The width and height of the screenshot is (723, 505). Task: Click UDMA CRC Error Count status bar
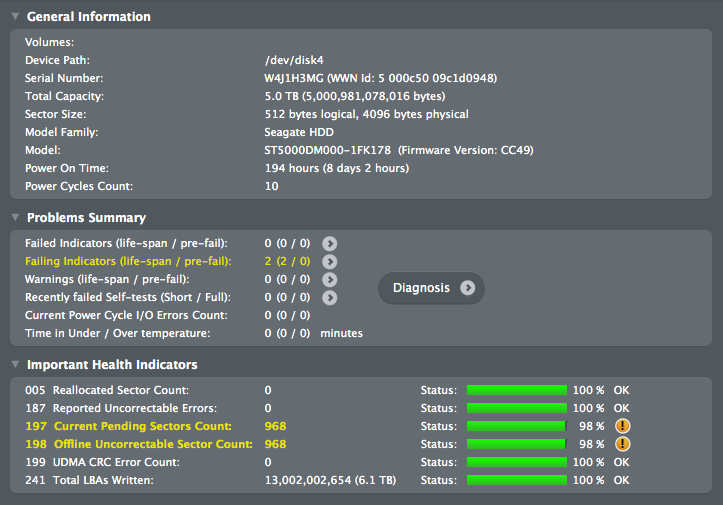(x=517, y=462)
